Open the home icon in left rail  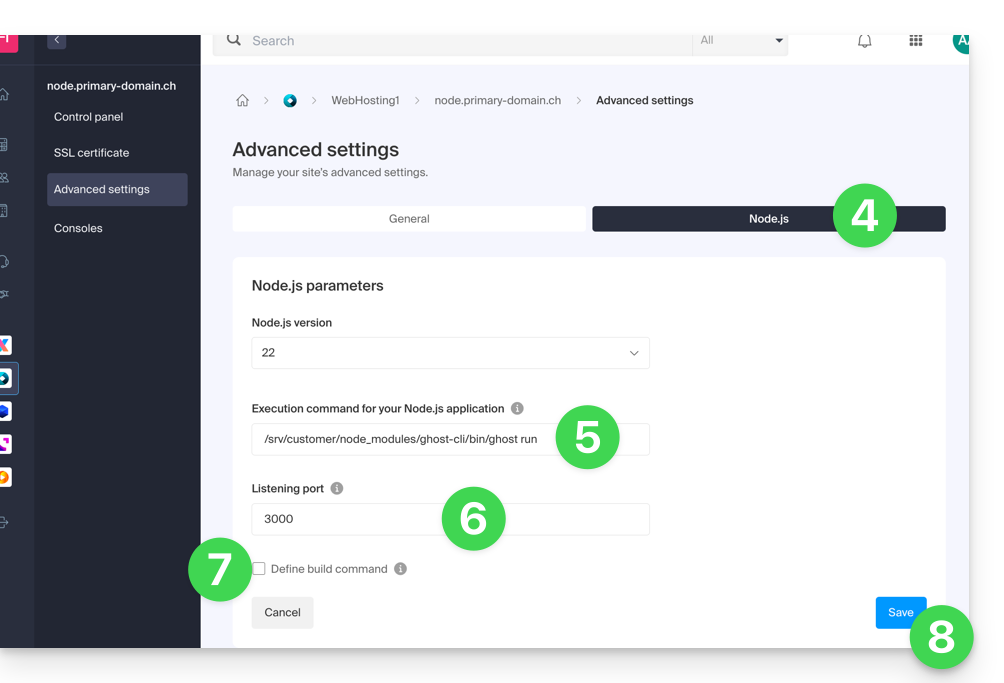click(x=4, y=95)
